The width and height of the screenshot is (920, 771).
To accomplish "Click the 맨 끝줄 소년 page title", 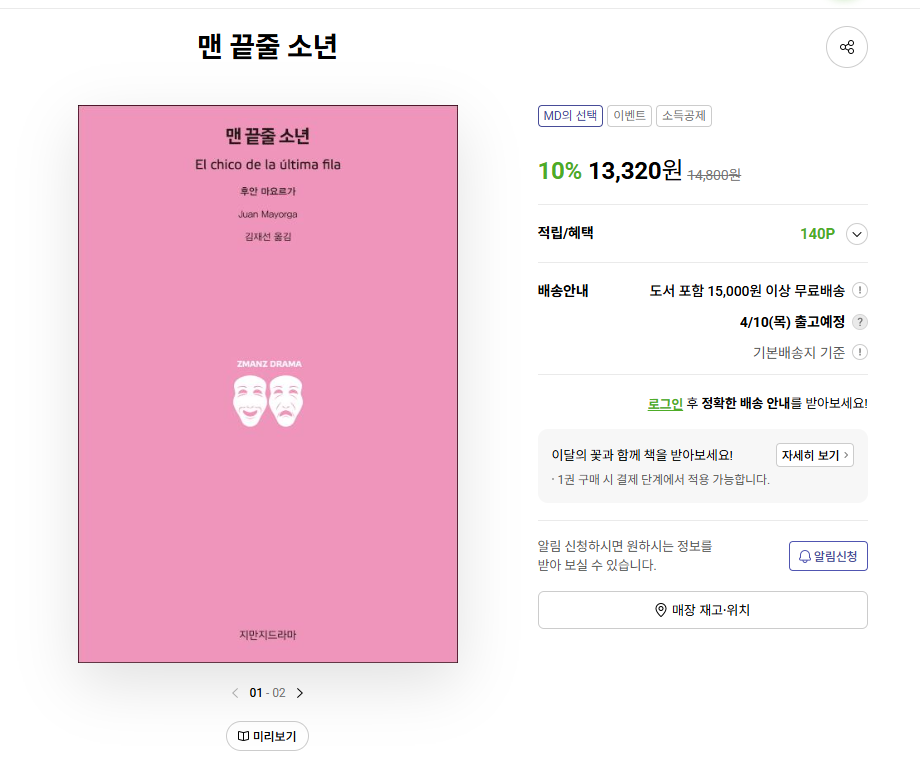I will (268, 47).
